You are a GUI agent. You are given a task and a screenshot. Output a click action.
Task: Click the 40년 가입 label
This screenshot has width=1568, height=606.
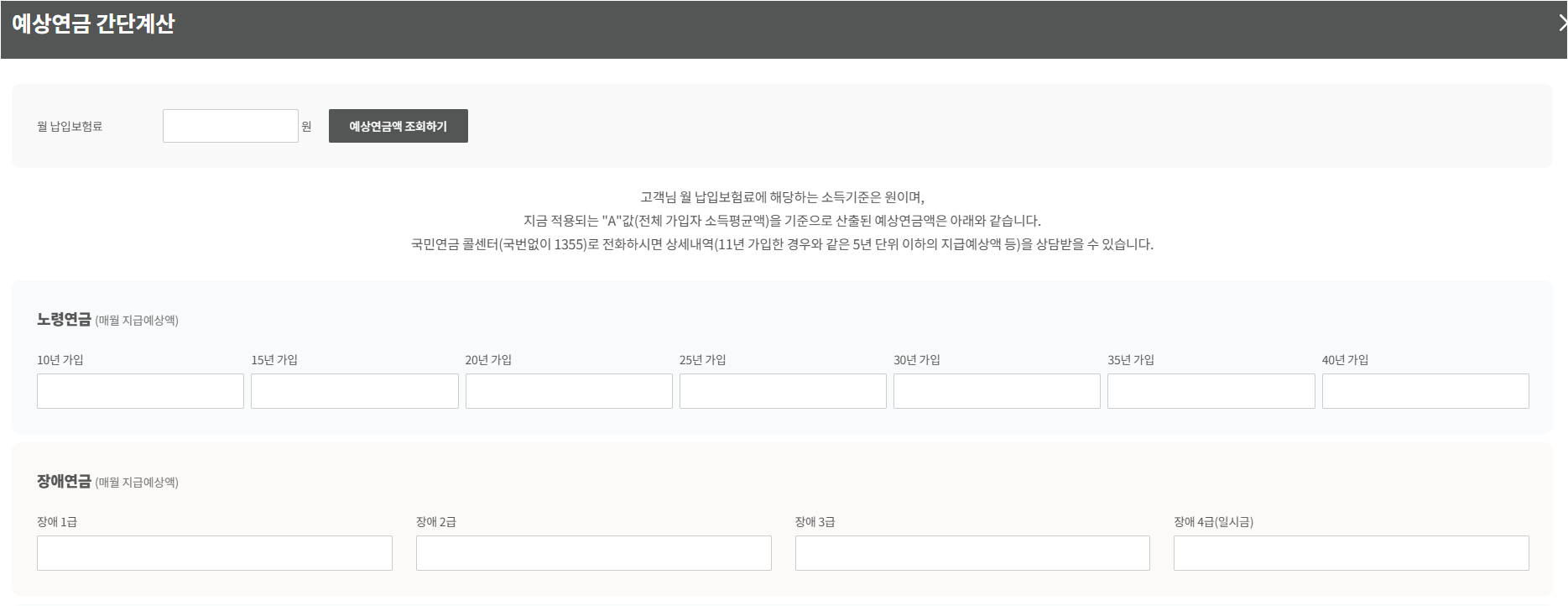[x=1345, y=360]
